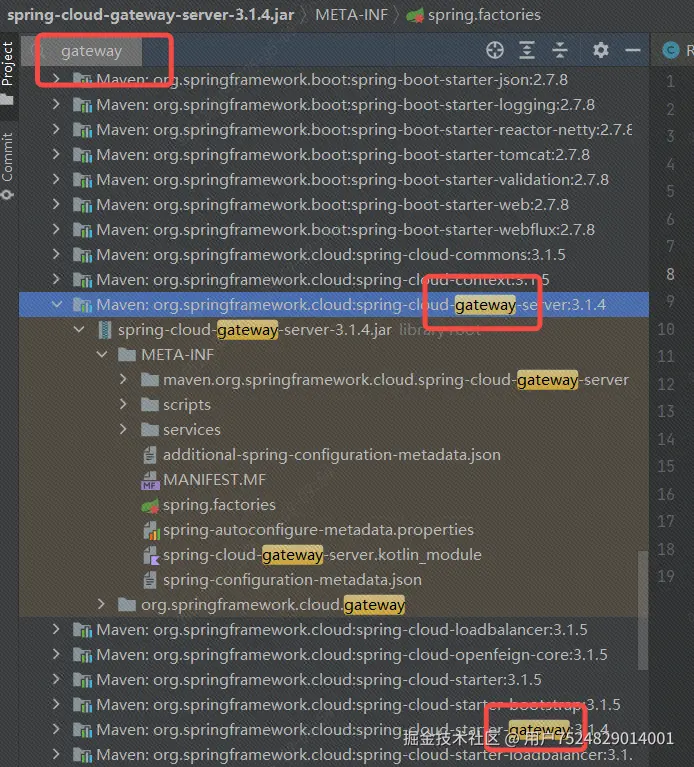
Task: Click the library icon of spring-cloud-loadbalancer:3.1.5
Action: tap(83, 630)
